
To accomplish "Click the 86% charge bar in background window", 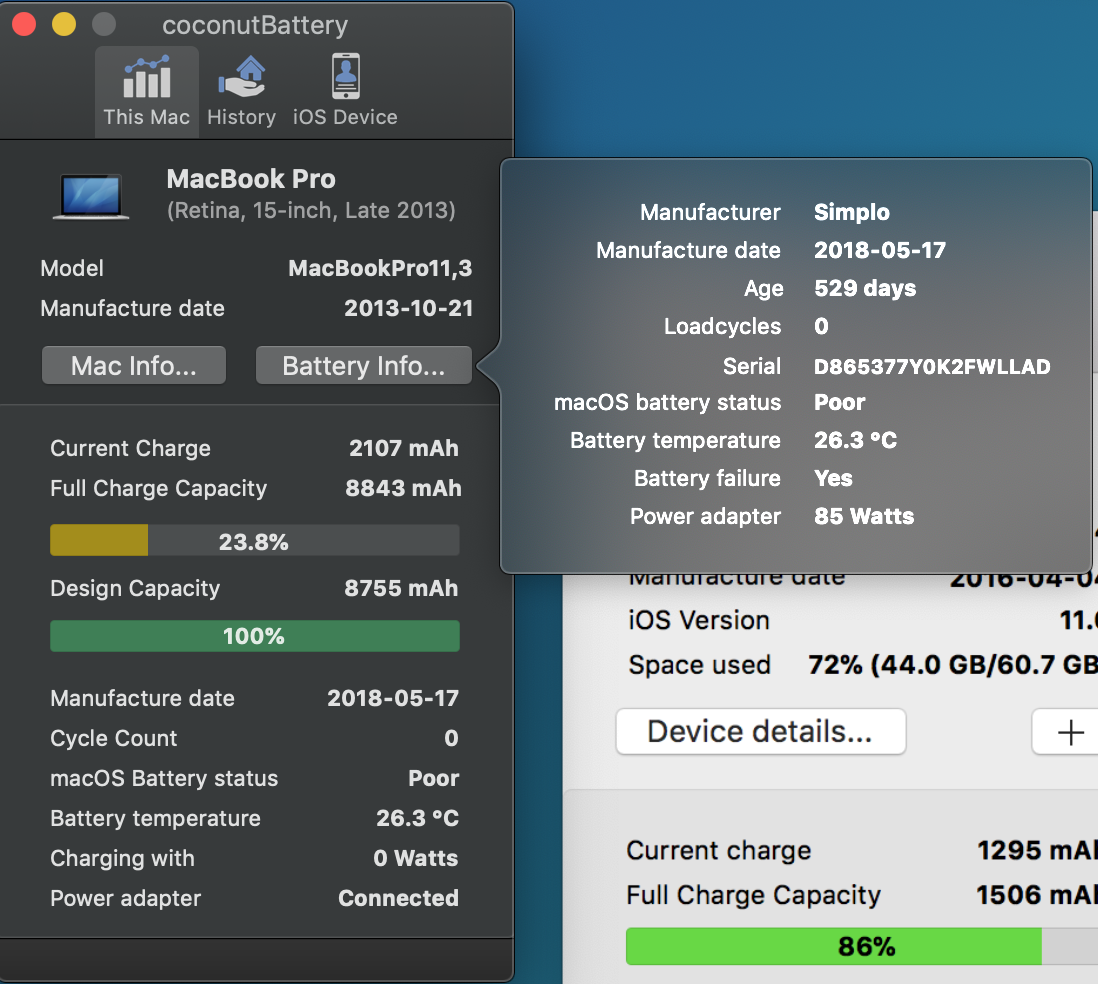I will (x=861, y=947).
